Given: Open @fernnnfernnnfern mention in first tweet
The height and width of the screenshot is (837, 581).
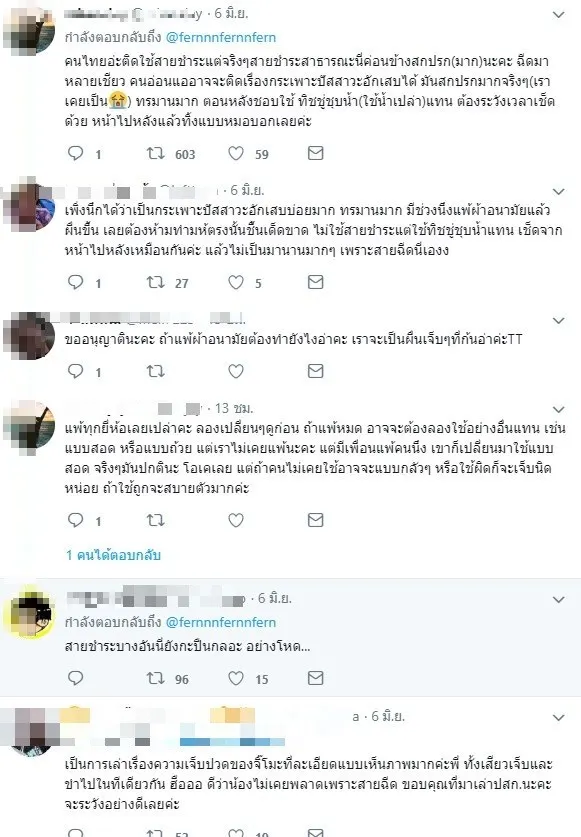Looking at the screenshot, I should point(221,37).
